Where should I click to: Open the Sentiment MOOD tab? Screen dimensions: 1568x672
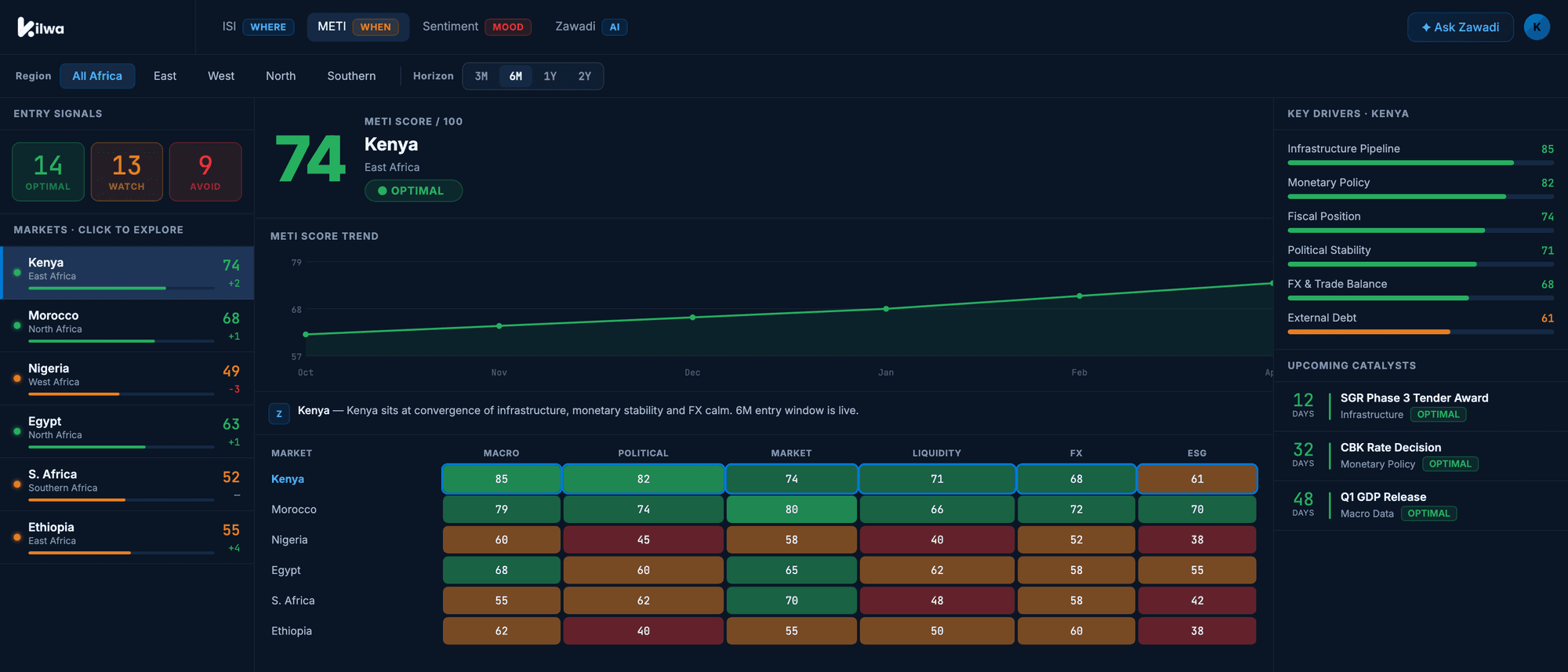pyautogui.click(x=477, y=27)
